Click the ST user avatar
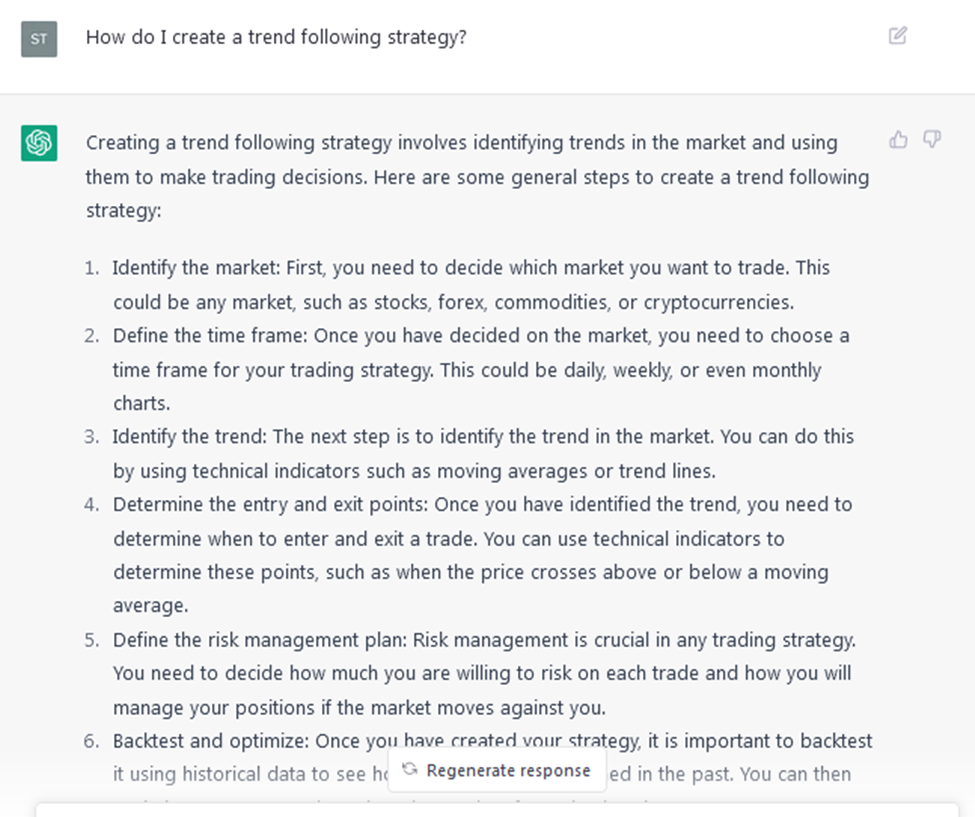975x817 pixels. pos(39,39)
